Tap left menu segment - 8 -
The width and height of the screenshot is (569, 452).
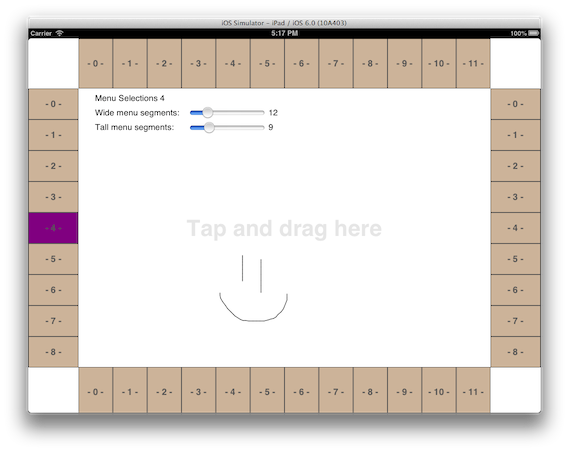pos(53,352)
